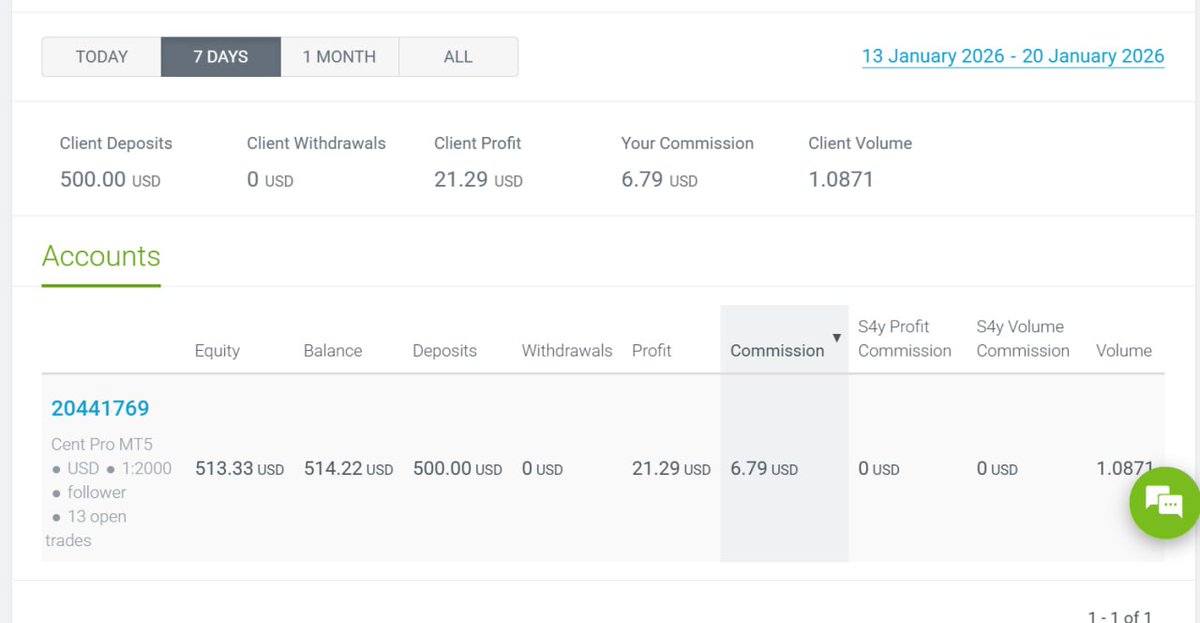Click the Client Volume 1.0871 summary value

coord(841,180)
